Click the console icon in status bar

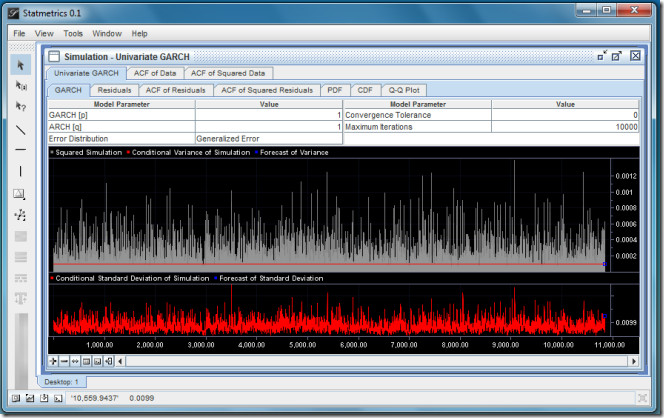click(x=58, y=398)
